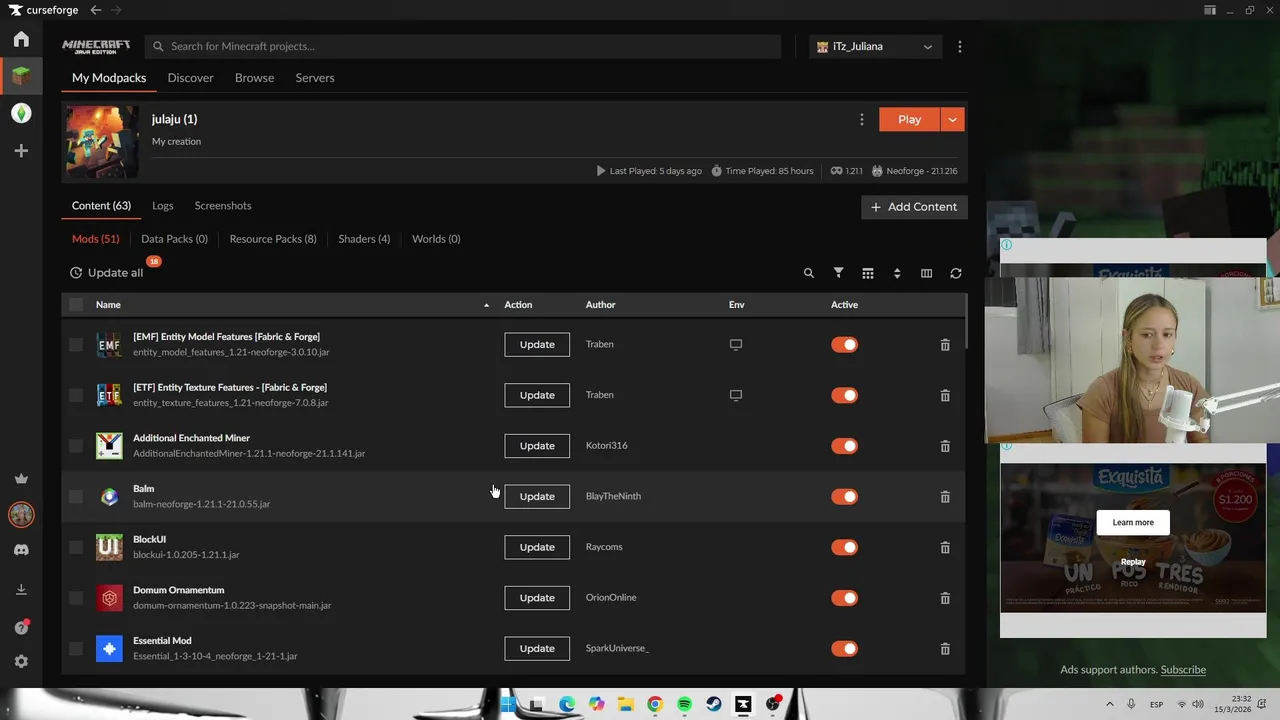The image size is (1280, 720).
Task: Open the sort arrows icon in toolbar
Action: [897, 273]
